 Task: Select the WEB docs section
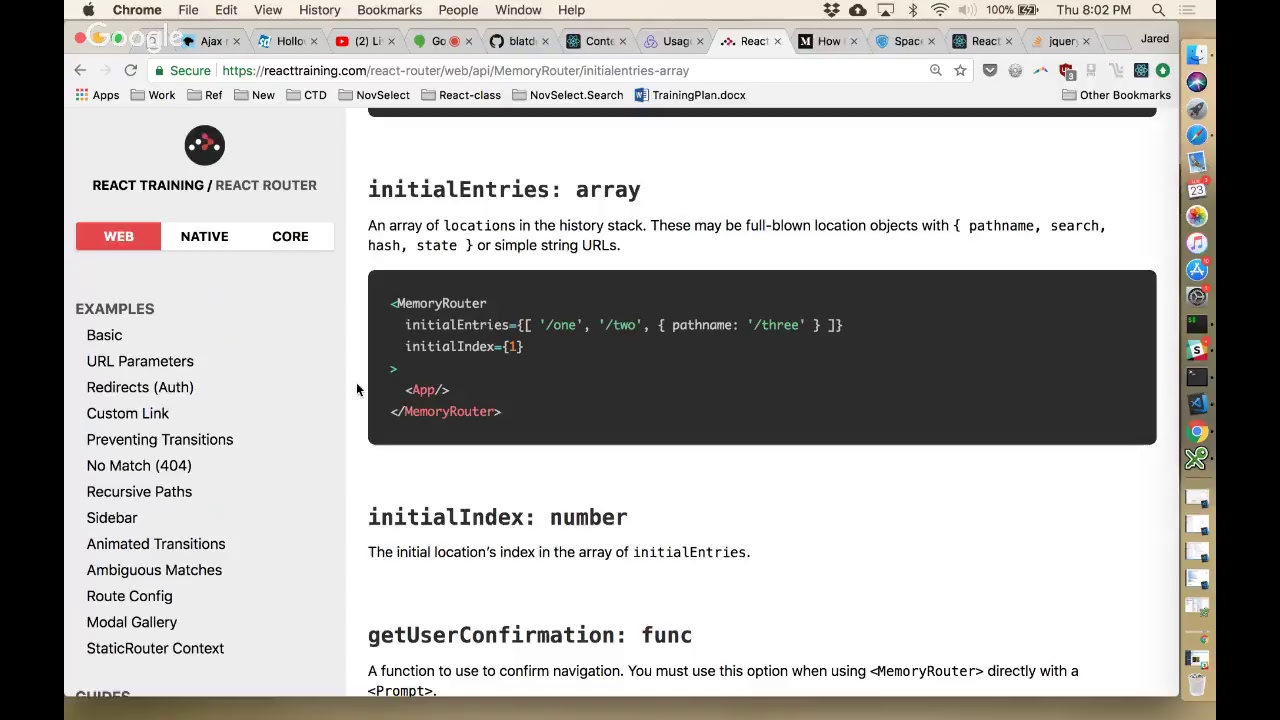coord(118,236)
